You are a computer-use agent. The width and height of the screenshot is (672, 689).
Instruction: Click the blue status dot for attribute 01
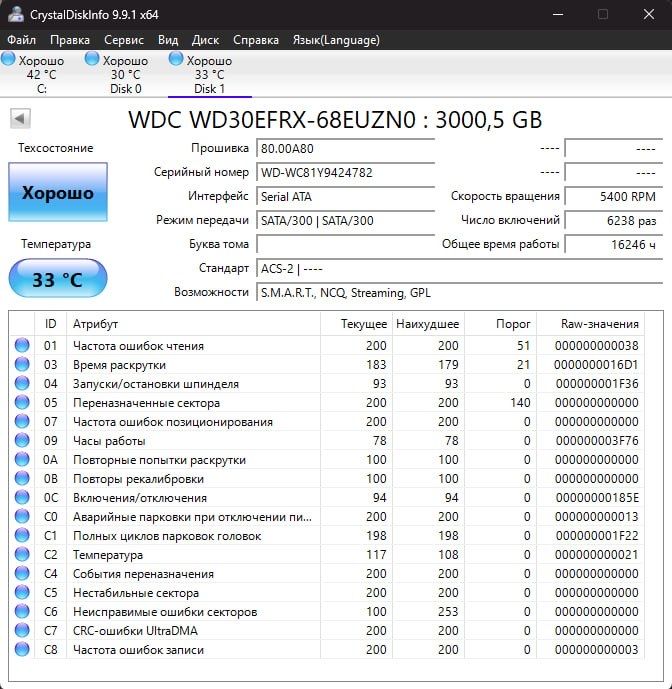22,345
